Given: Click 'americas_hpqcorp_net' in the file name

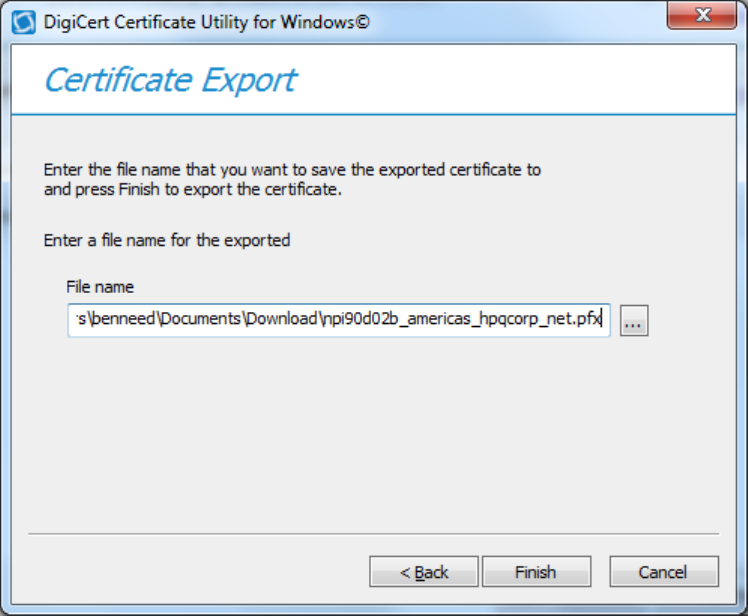Looking at the screenshot, I should coord(482,321).
